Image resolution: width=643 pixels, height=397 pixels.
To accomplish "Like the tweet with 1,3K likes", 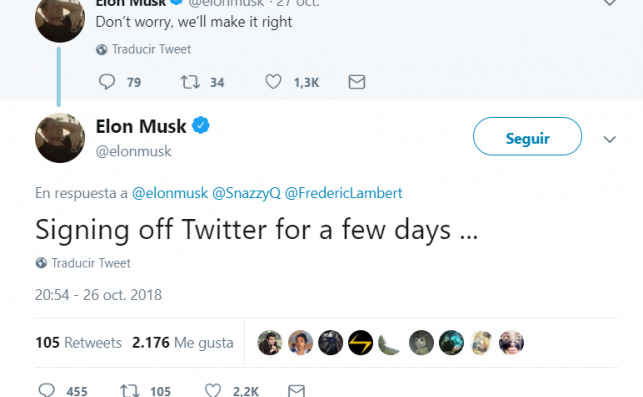I will (273, 82).
